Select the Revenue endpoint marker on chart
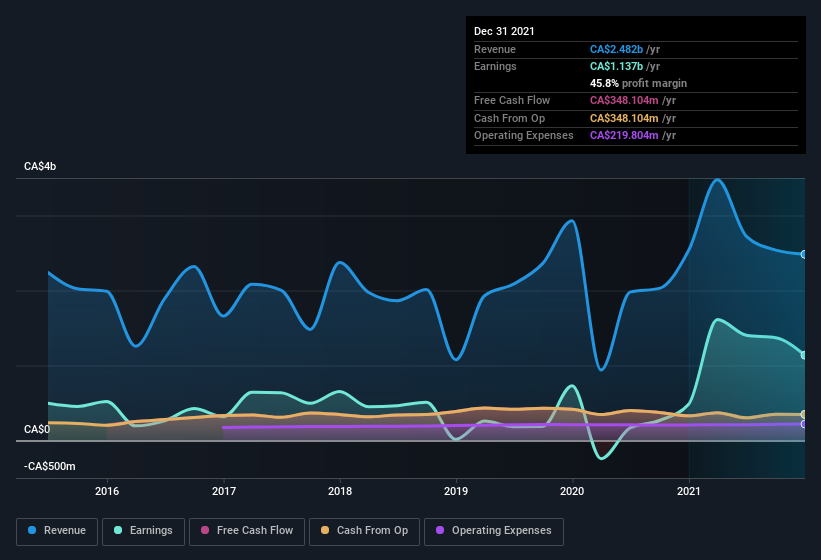This screenshot has width=821, height=560. pyautogui.click(x=804, y=254)
